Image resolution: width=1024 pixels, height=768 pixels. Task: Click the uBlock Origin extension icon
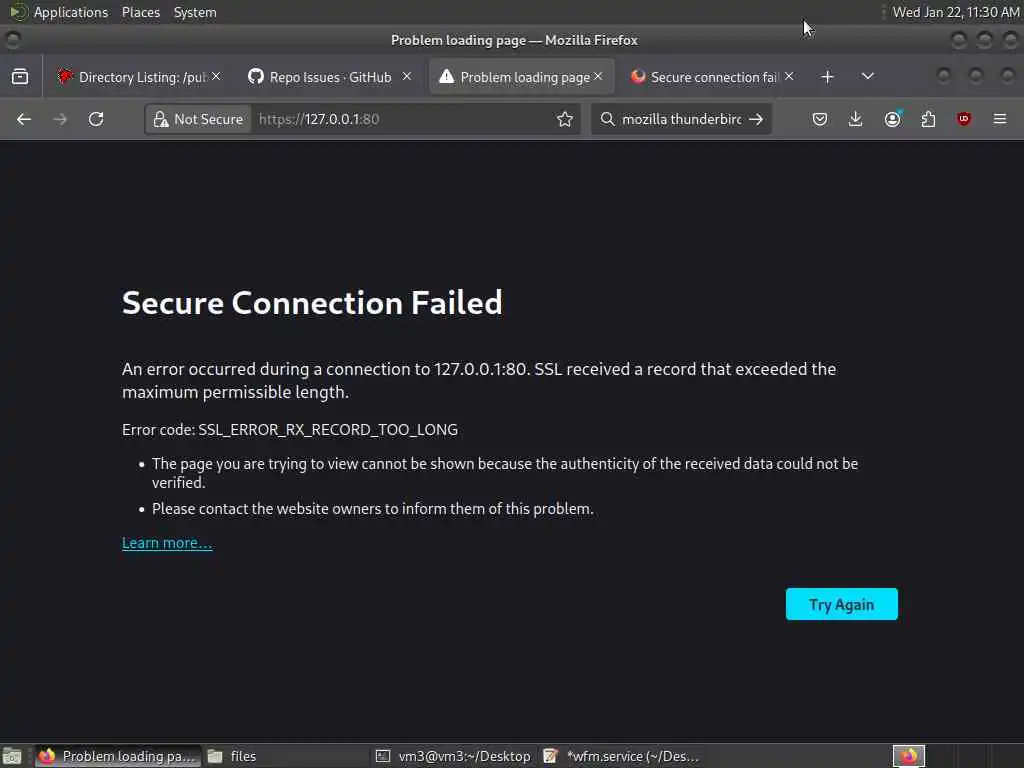(x=964, y=119)
